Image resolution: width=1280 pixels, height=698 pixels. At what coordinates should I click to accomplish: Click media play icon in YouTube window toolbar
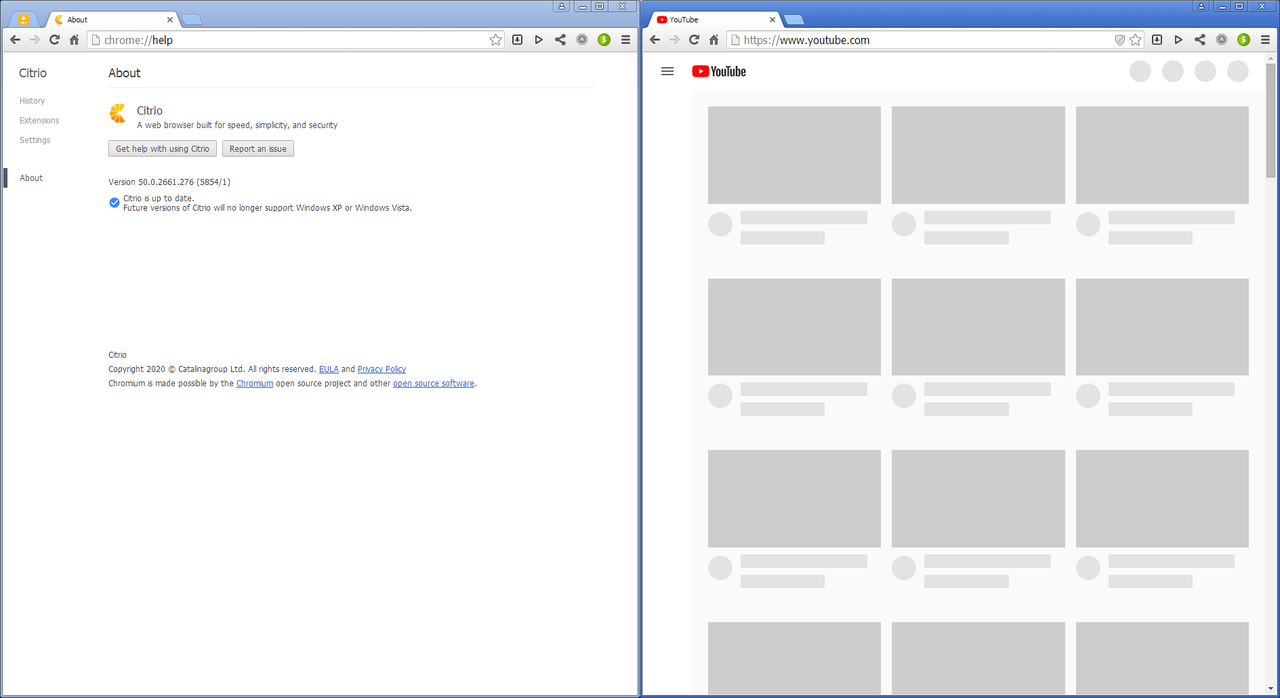[1178, 40]
